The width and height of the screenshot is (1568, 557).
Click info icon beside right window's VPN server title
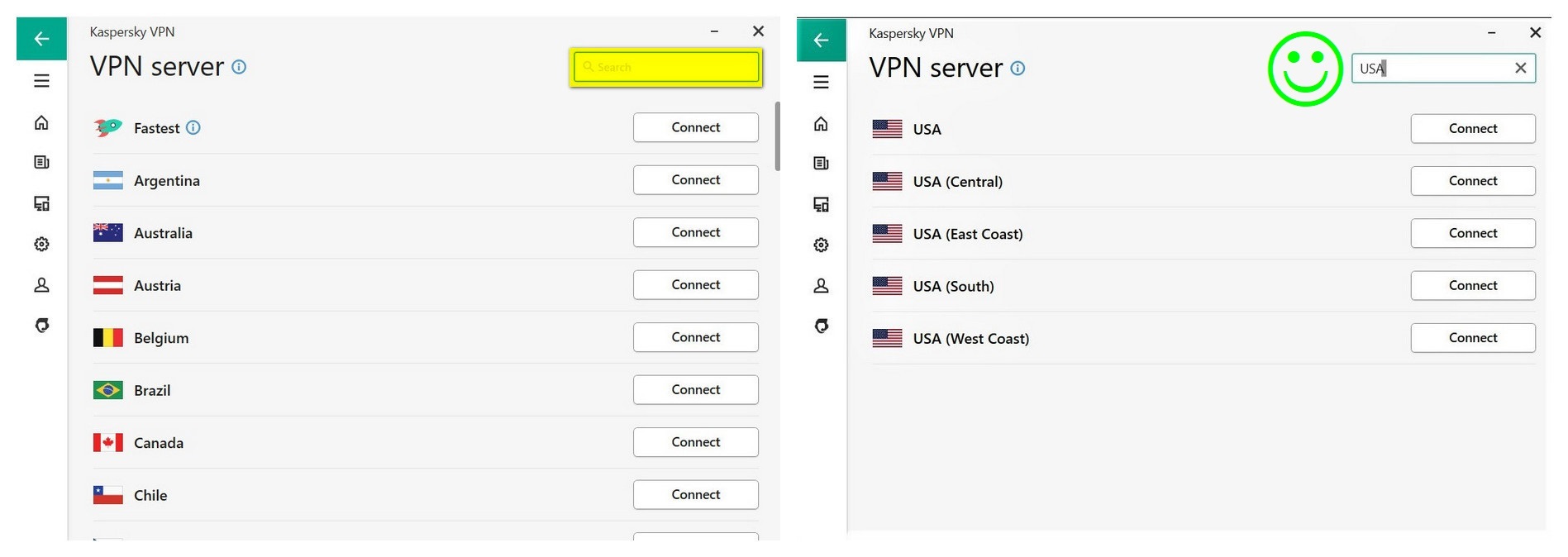click(x=1018, y=68)
